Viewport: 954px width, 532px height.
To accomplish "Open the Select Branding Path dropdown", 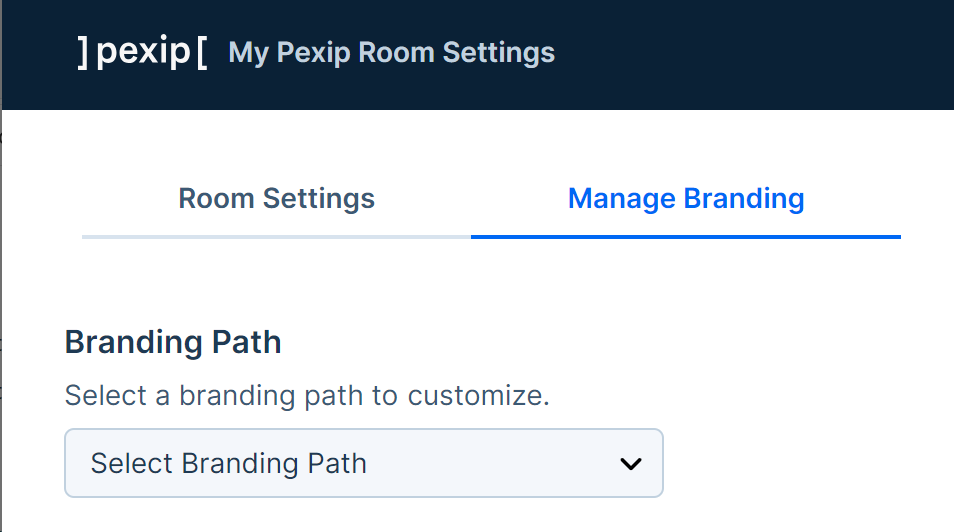I will 363,463.
